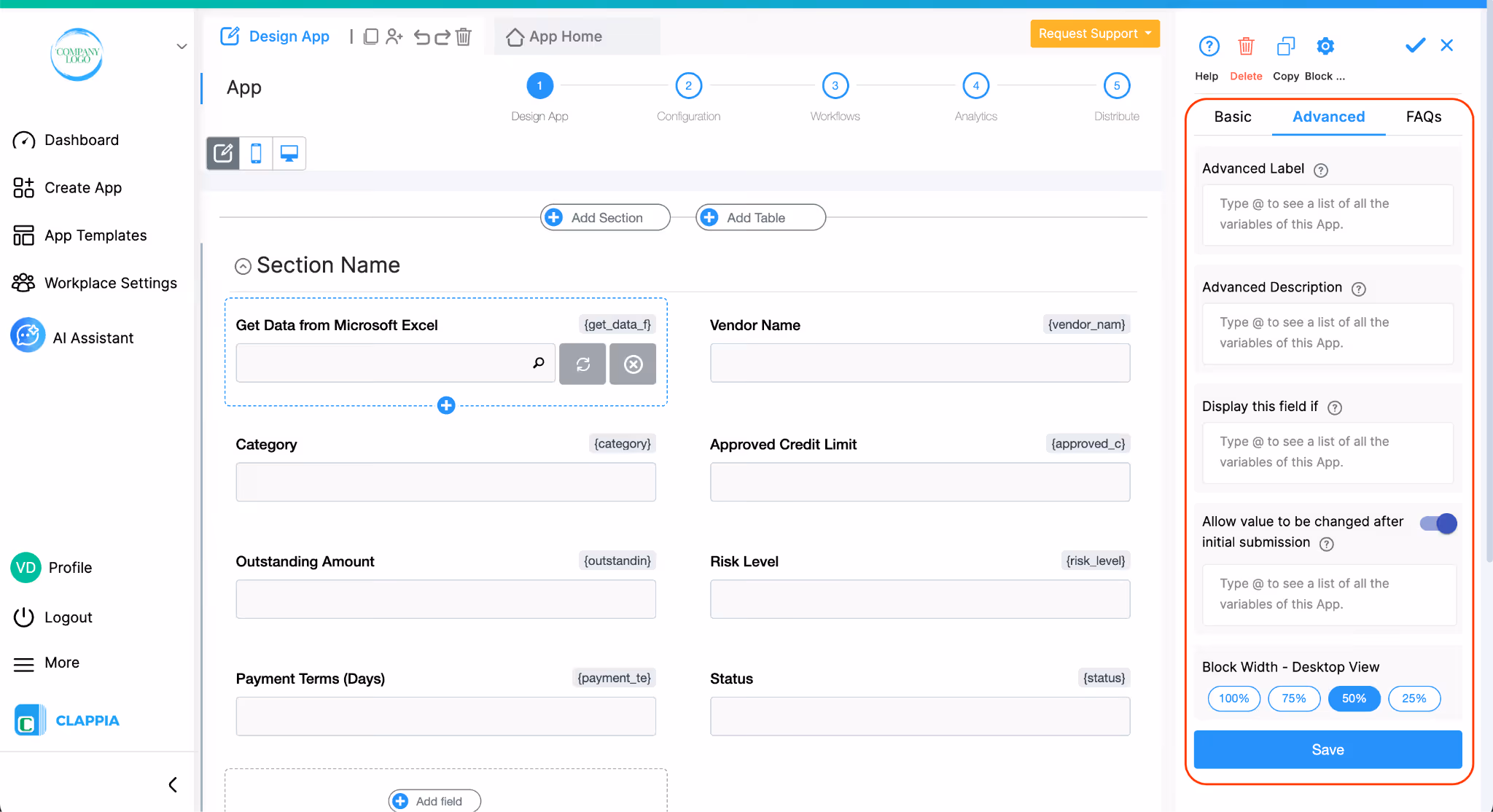Switch to the Advanced tab
Screen dimensions: 1493x812
[x=1328, y=117]
